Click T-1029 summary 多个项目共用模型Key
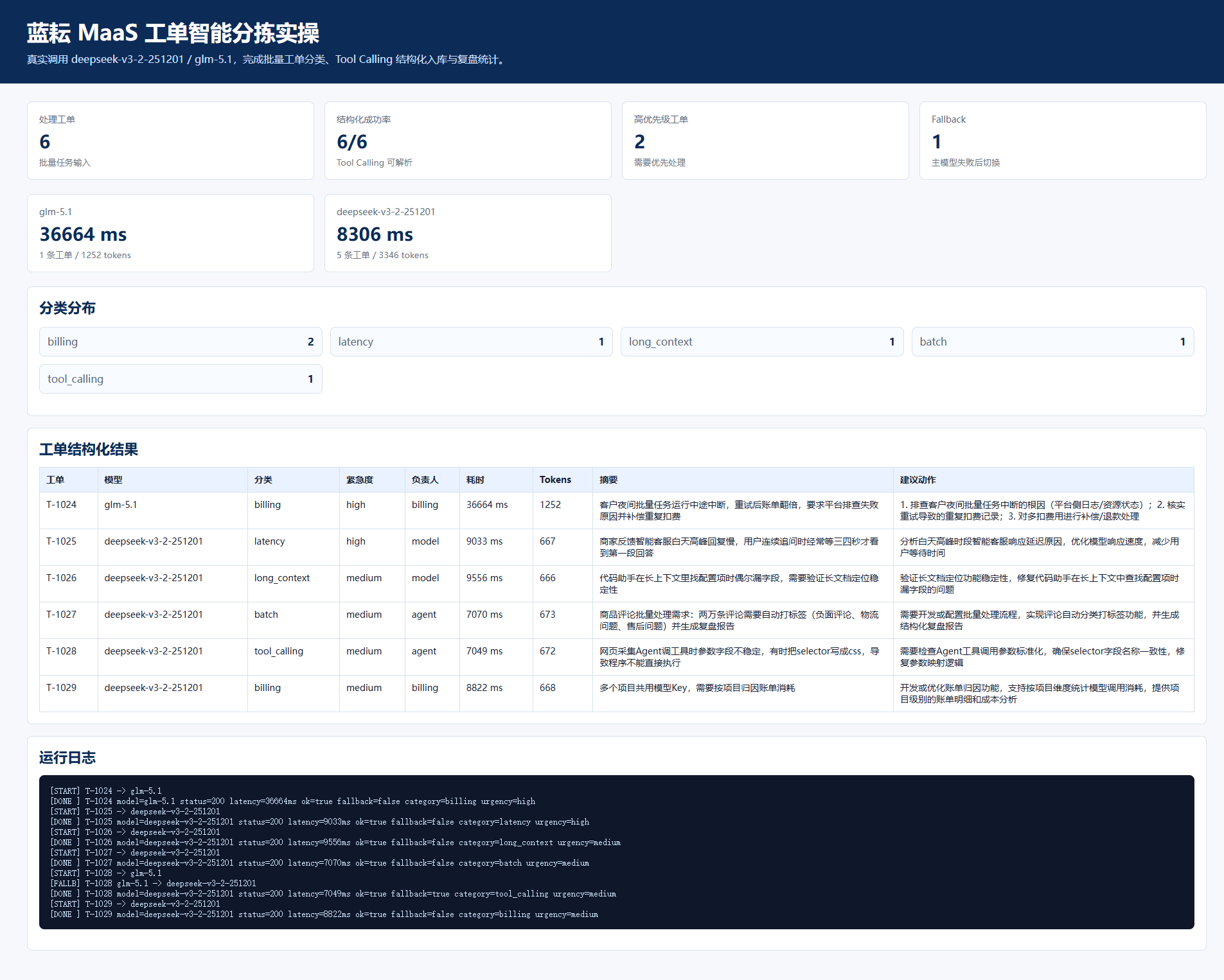Image resolution: width=1224 pixels, height=980 pixels. pos(743,694)
